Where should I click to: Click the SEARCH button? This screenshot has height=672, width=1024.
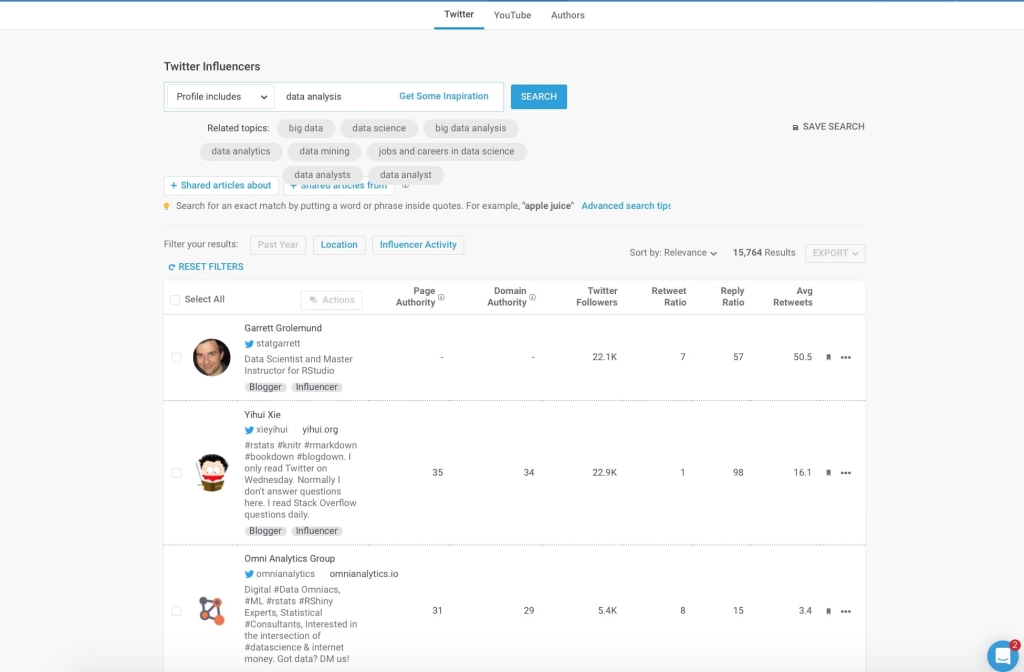click(x=538, y=96)
